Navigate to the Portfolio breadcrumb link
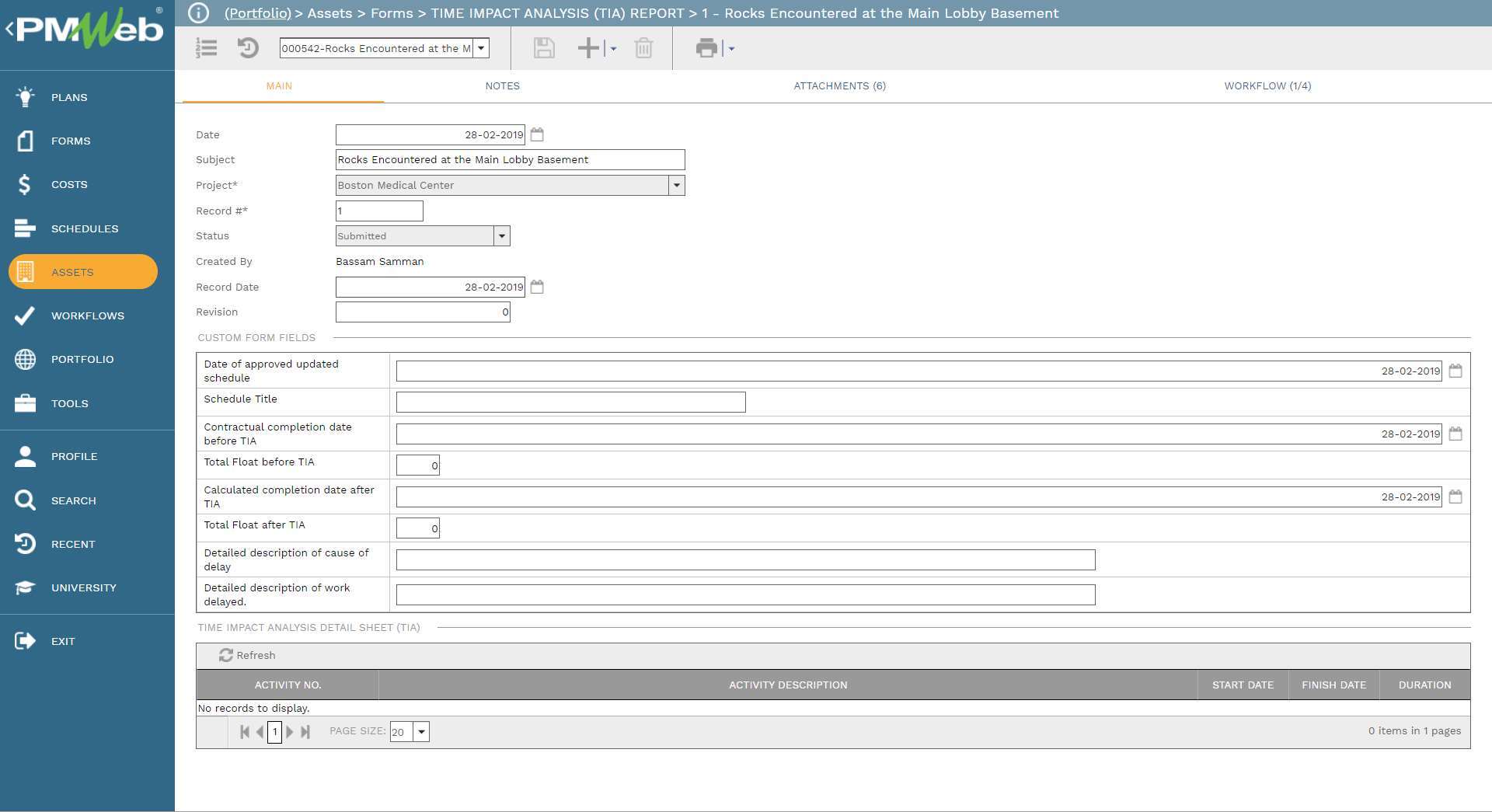Image resolution: width=1492 pixels, height=812 pixels. tap(257, 13)
